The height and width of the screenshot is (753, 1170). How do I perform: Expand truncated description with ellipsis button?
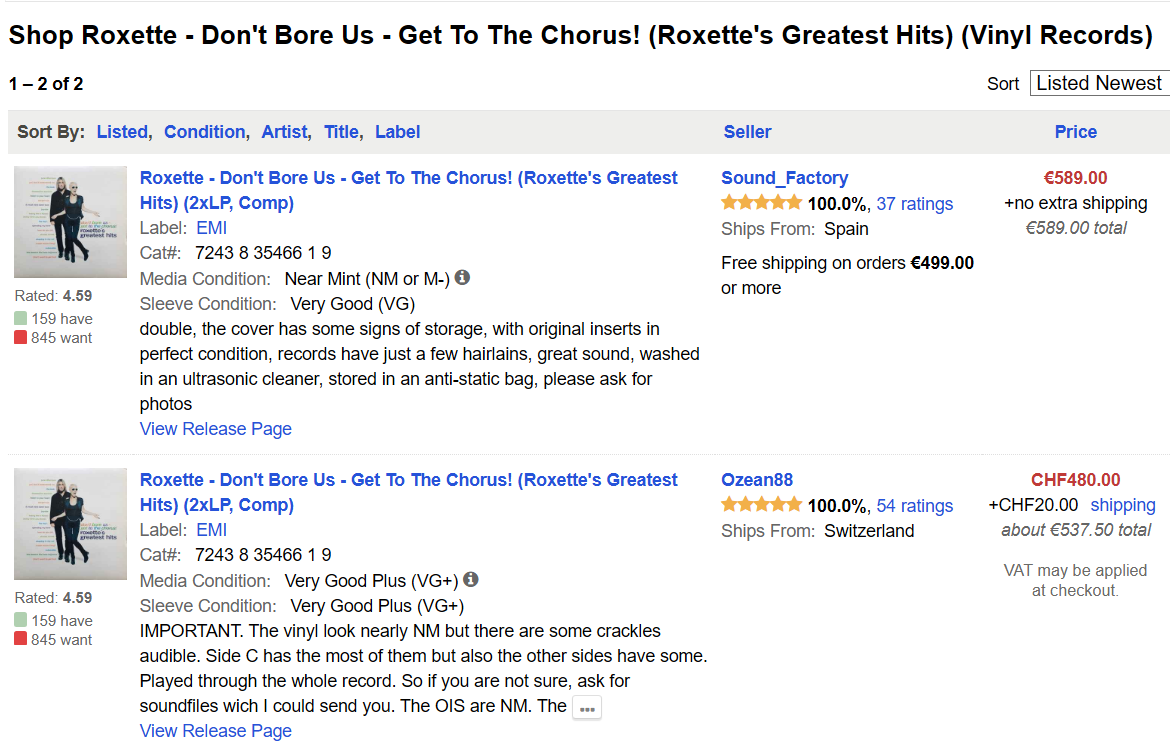pos(587,708)
